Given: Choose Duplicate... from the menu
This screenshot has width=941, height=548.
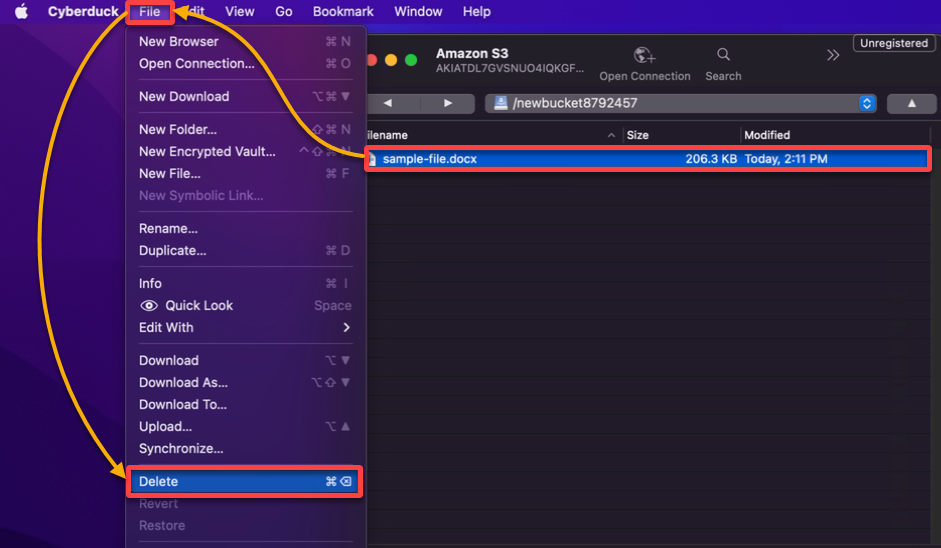Looking at the screenshot, I should point(245,251).
